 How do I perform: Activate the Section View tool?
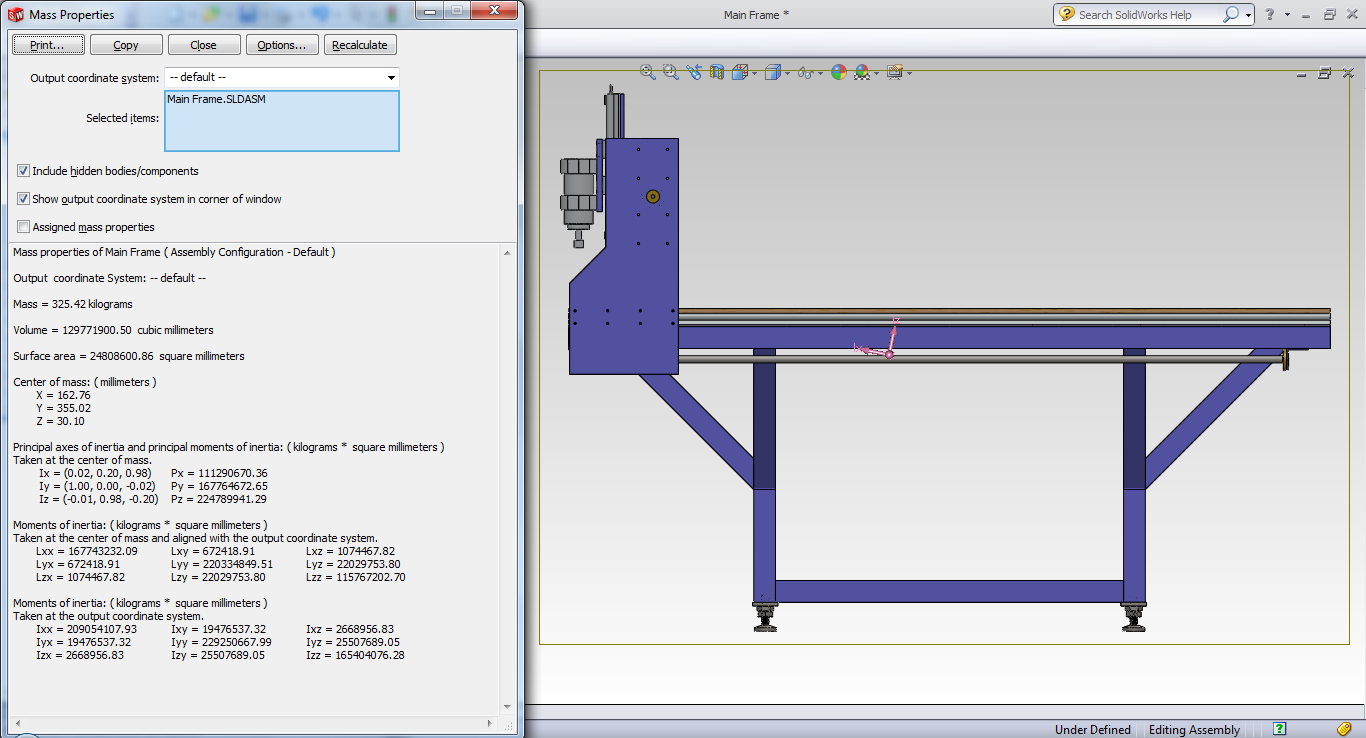[x=716, y=72]
